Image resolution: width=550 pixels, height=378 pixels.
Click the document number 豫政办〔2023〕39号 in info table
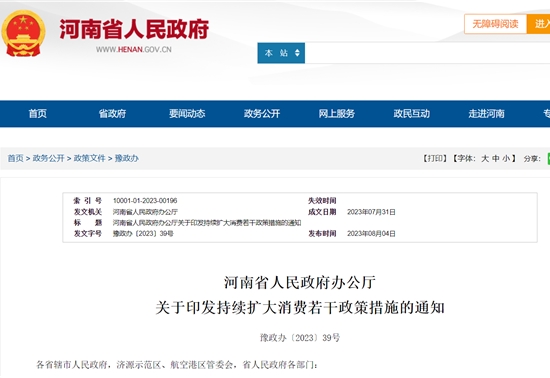143,234
